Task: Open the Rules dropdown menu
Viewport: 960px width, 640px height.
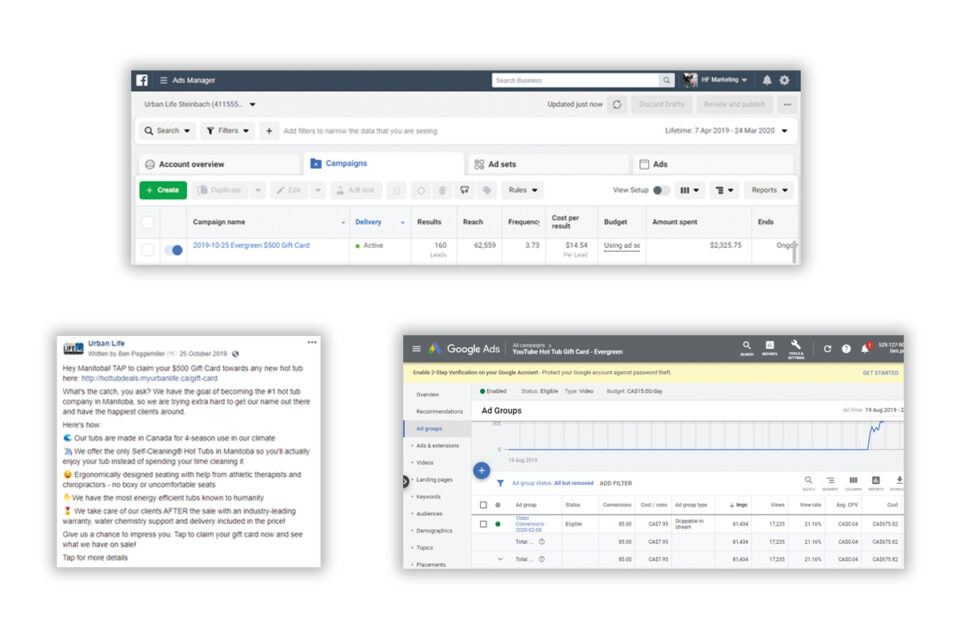Action: [523, 190]
